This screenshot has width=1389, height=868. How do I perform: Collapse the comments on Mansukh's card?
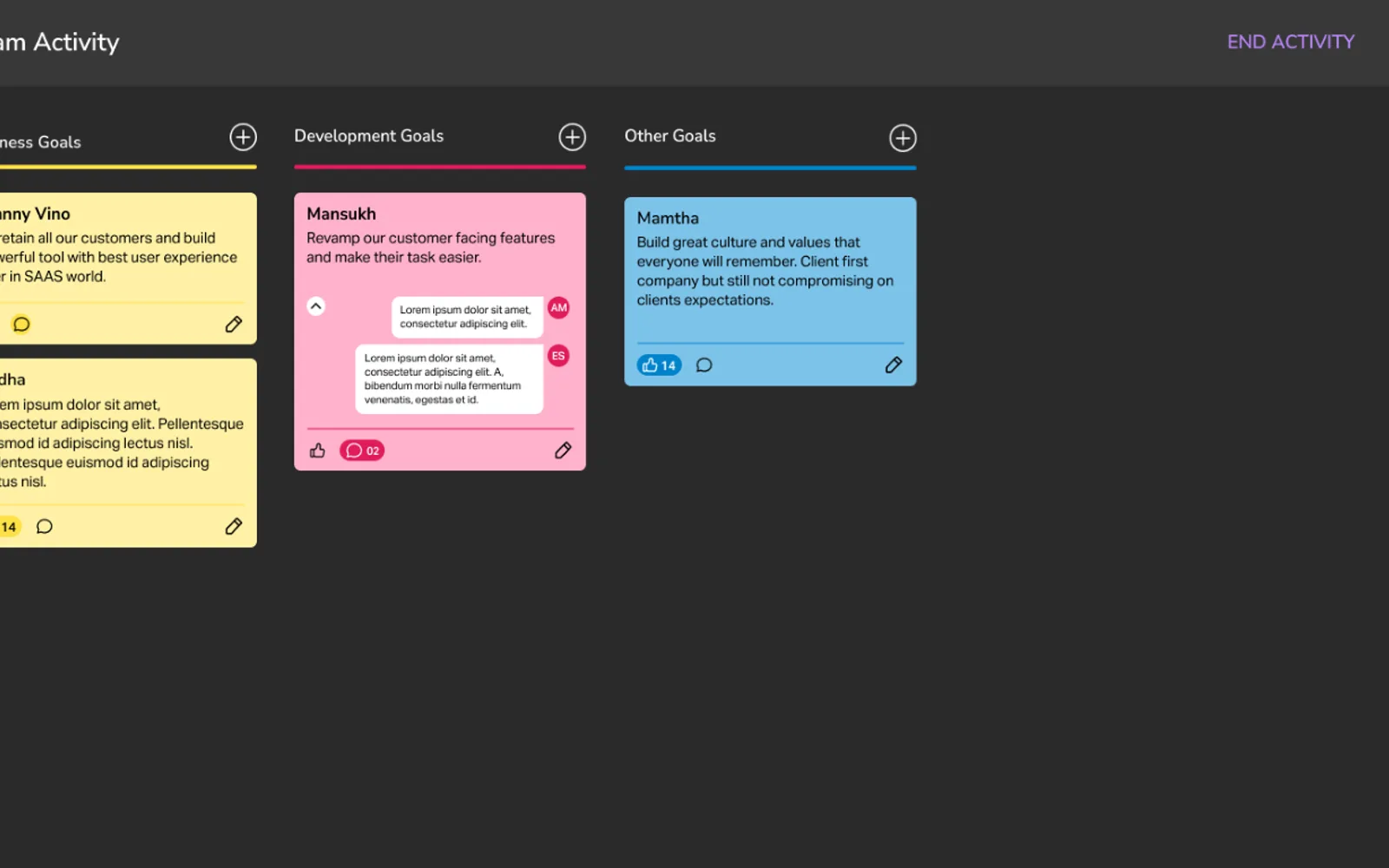[316, 306]
